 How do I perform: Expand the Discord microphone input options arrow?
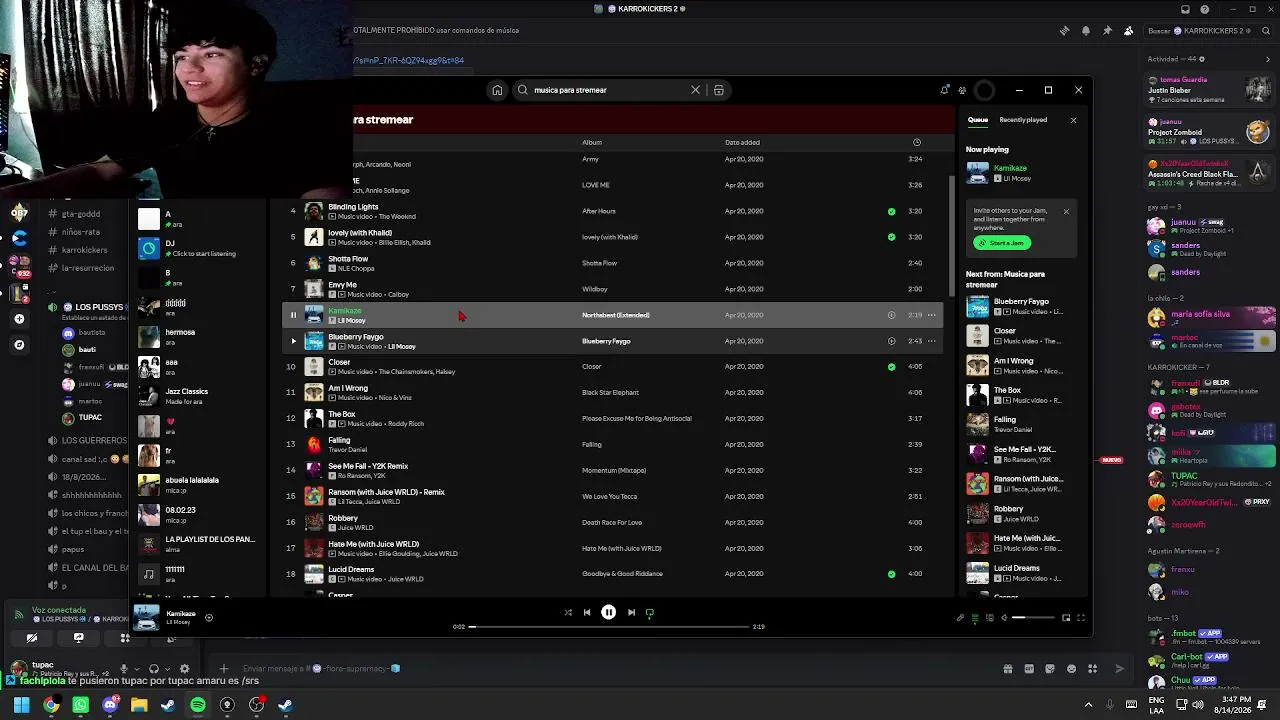tap(136, 669)
